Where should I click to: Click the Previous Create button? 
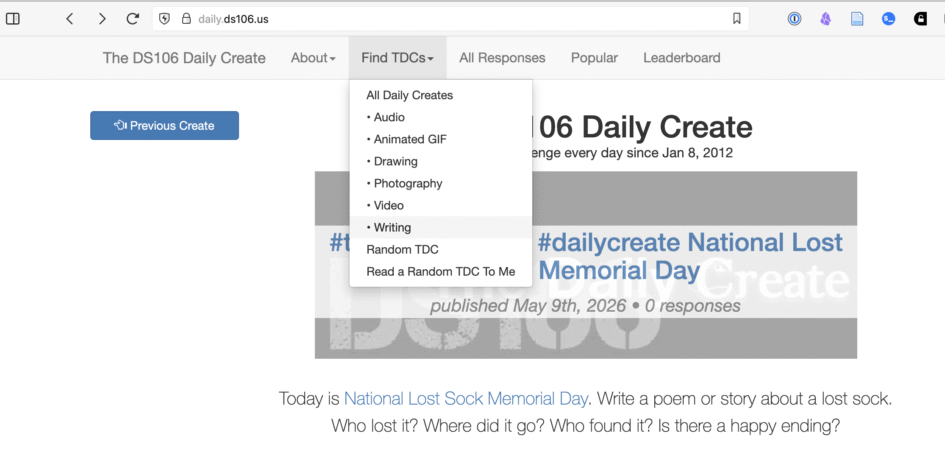coord(165,125)
